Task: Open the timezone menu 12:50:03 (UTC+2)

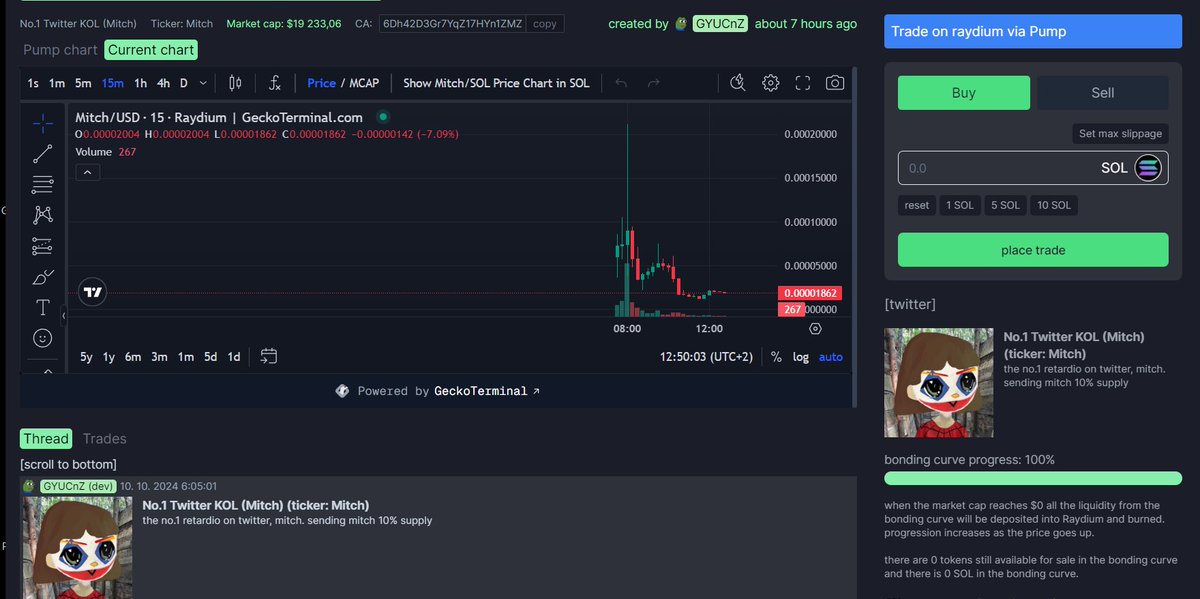Action: point(706,357)
